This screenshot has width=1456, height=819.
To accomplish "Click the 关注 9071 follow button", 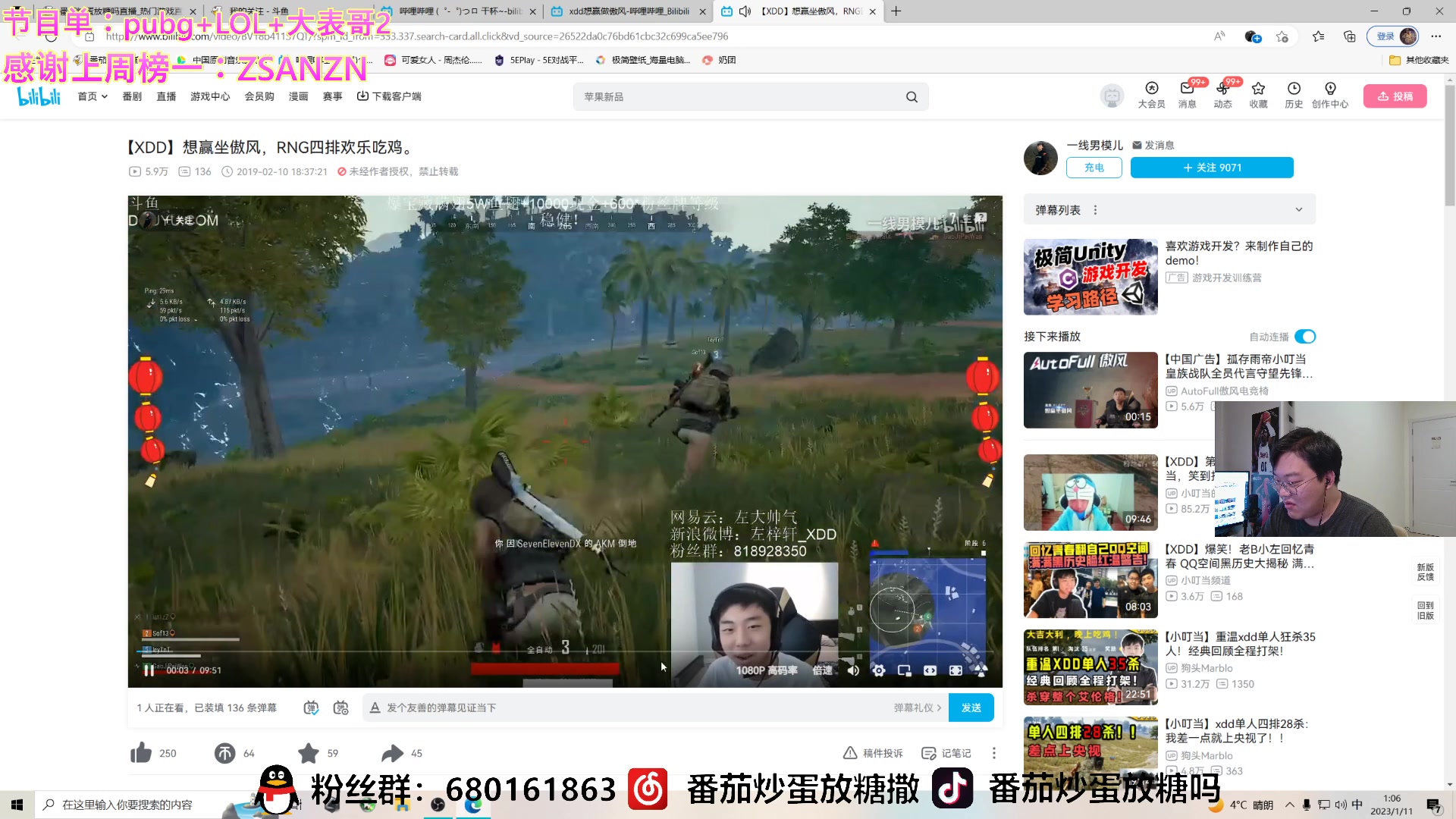I will click(x=1212, y=168).
